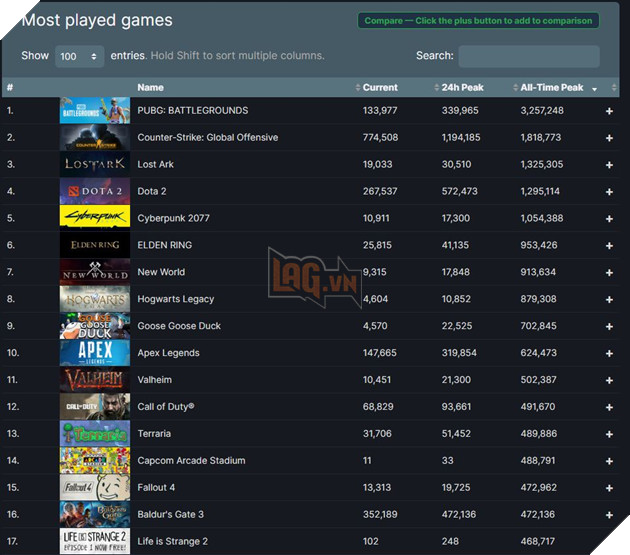Screen dimensions: 630x555
Task: Select the 24h peak value 472,136
Action: (x=458, y=514)
